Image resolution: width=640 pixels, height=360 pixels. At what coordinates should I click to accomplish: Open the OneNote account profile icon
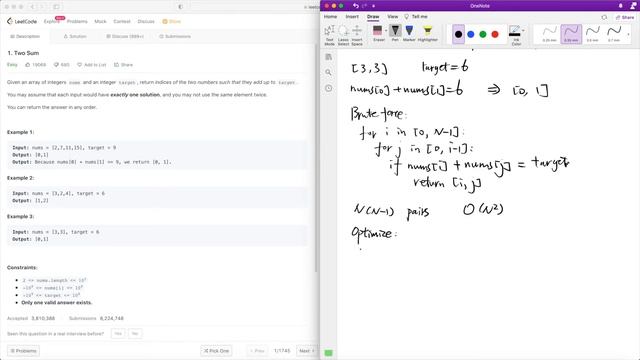[634, 5]
